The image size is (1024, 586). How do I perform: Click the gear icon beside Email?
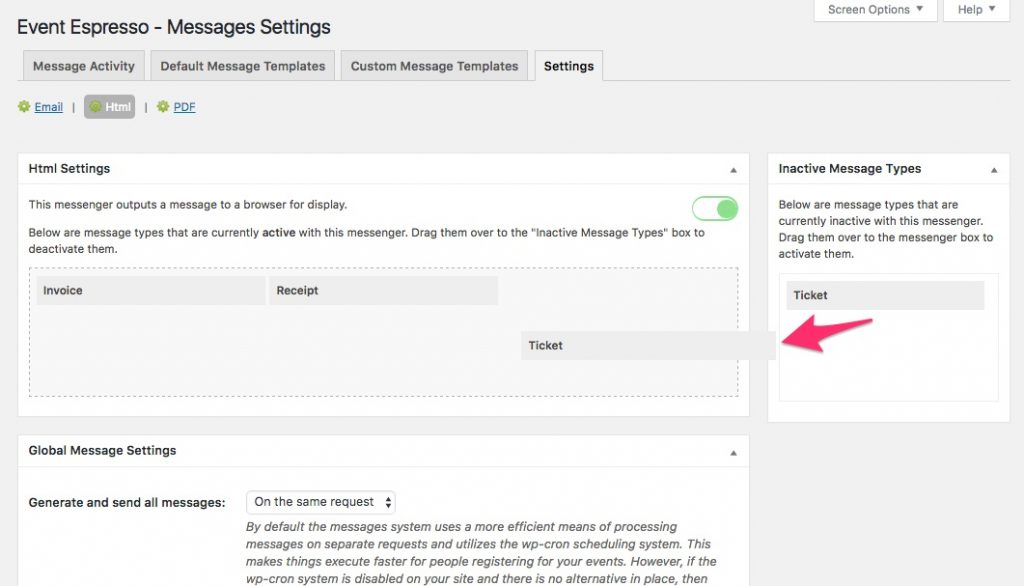pyautogui.click(x=24, y=106)
